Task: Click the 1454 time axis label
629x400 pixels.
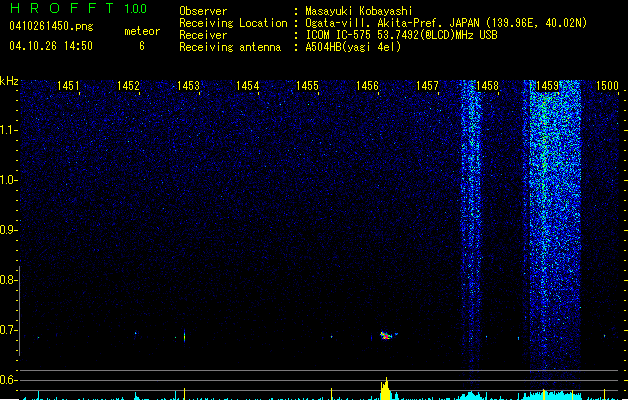Action: (248, 86)
